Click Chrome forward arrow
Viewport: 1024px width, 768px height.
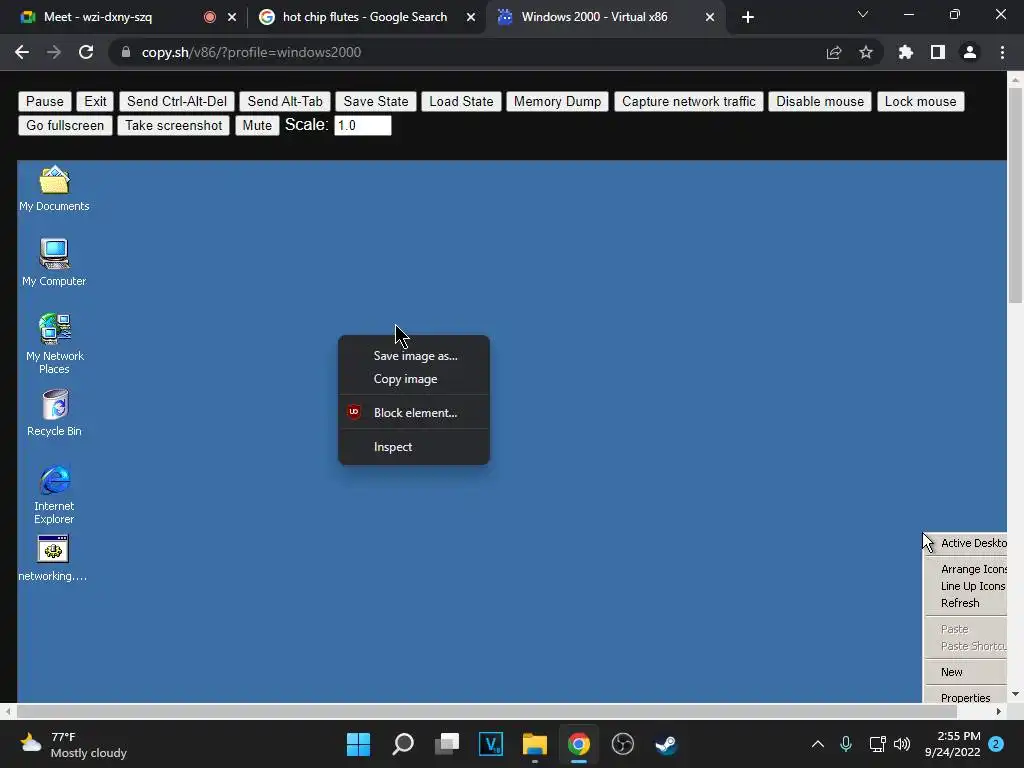(x=54, y=52)
